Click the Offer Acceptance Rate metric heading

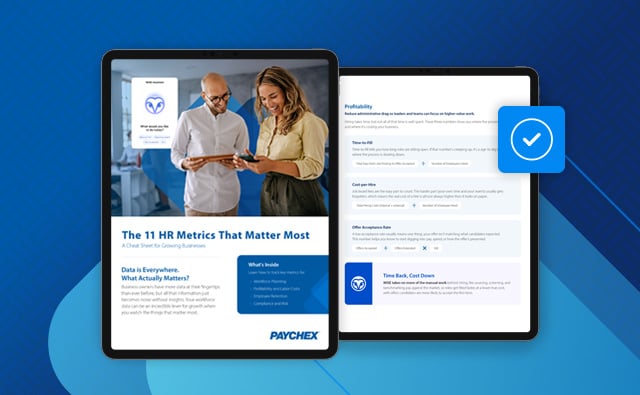[371, 227]
